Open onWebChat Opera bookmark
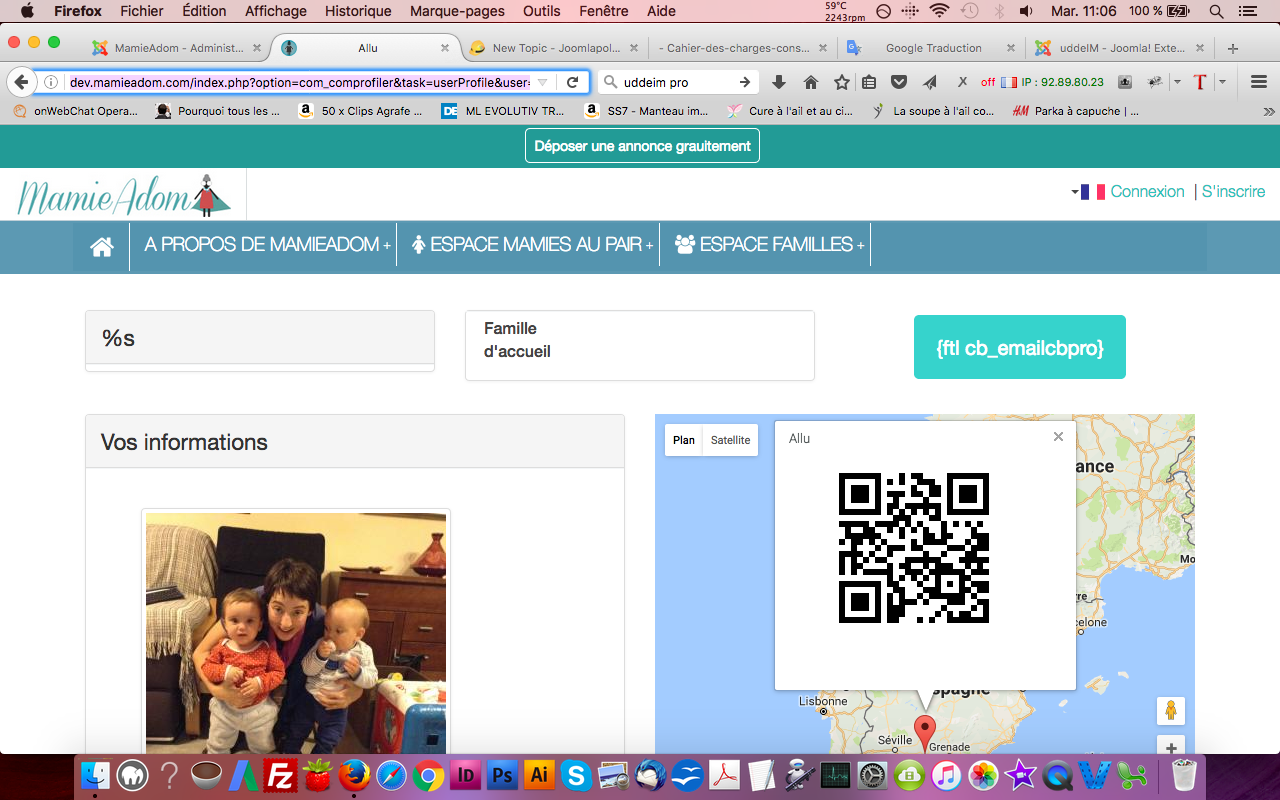Screen dimensions: 1280x800 click(76, 111)
